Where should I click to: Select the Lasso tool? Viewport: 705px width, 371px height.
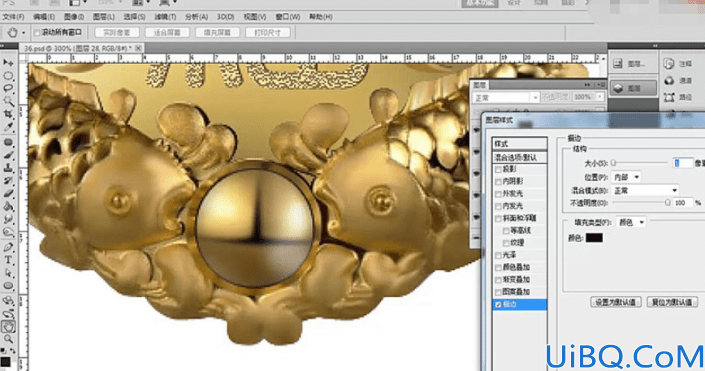8,88
